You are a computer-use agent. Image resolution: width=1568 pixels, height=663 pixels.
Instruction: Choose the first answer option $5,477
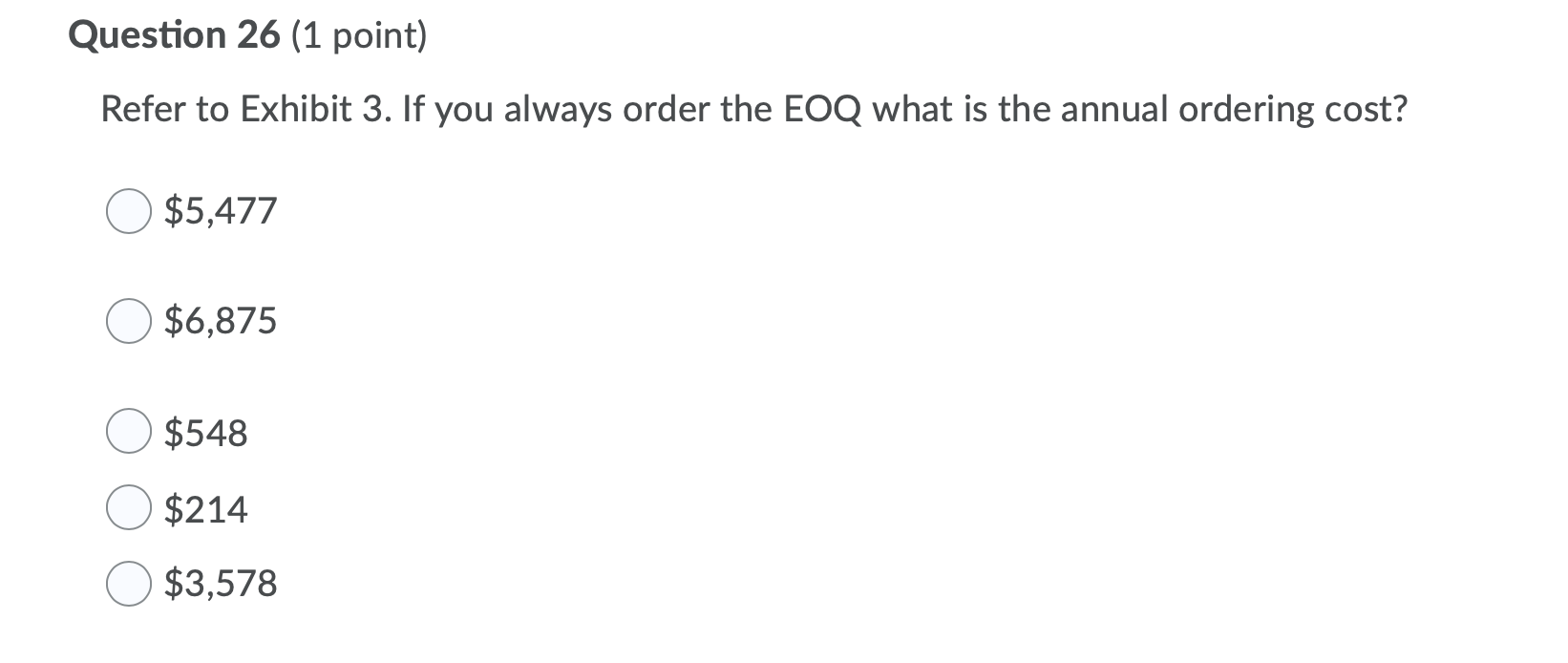coord(129,212)
